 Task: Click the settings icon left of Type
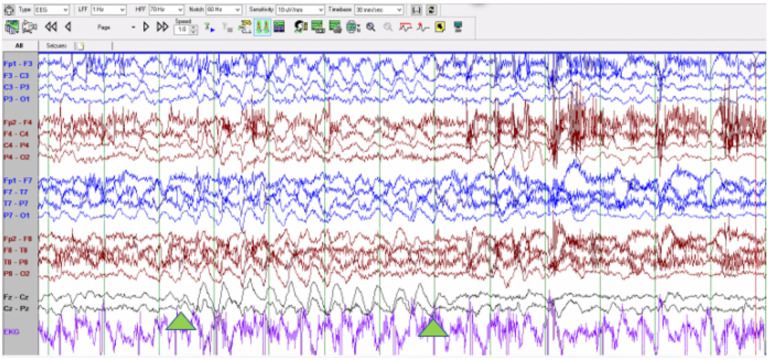(x=9, y=9)
